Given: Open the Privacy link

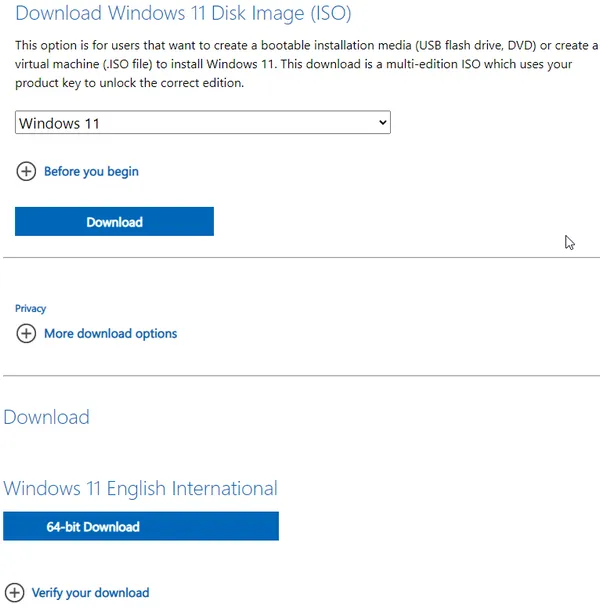Looking at the screenshot, I should point(31,309).
